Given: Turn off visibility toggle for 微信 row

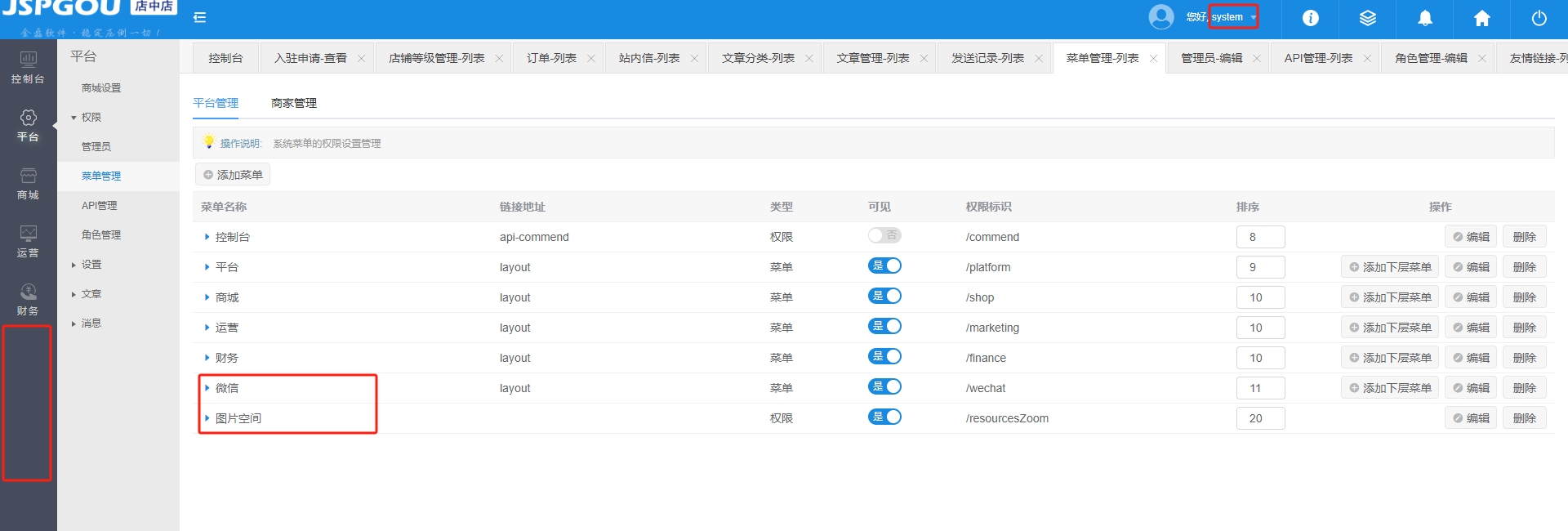Looking at the screenshot, I should (884, 386).
